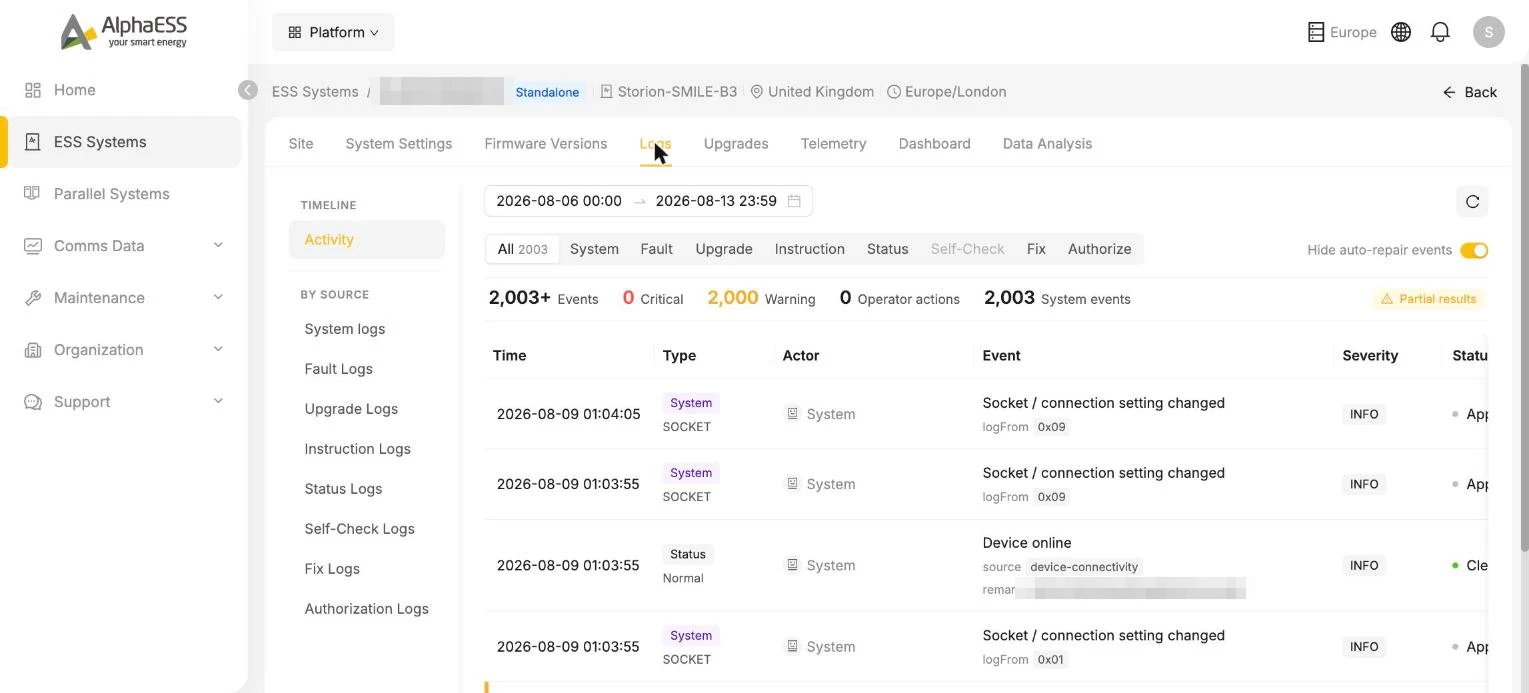Click the refresh logs icon
Viewport: 1529px width, 693px height.
(x=1472, y=201)
